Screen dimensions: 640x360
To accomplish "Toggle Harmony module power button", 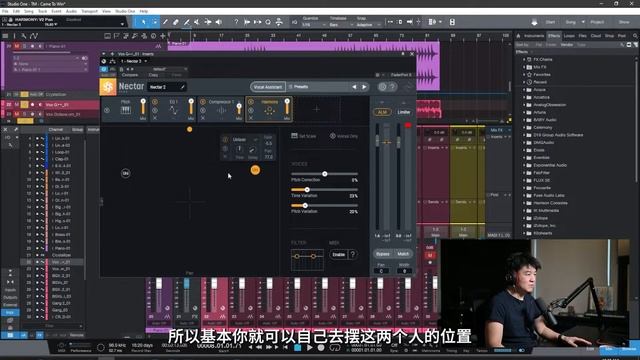I will [x=251, y=102].
